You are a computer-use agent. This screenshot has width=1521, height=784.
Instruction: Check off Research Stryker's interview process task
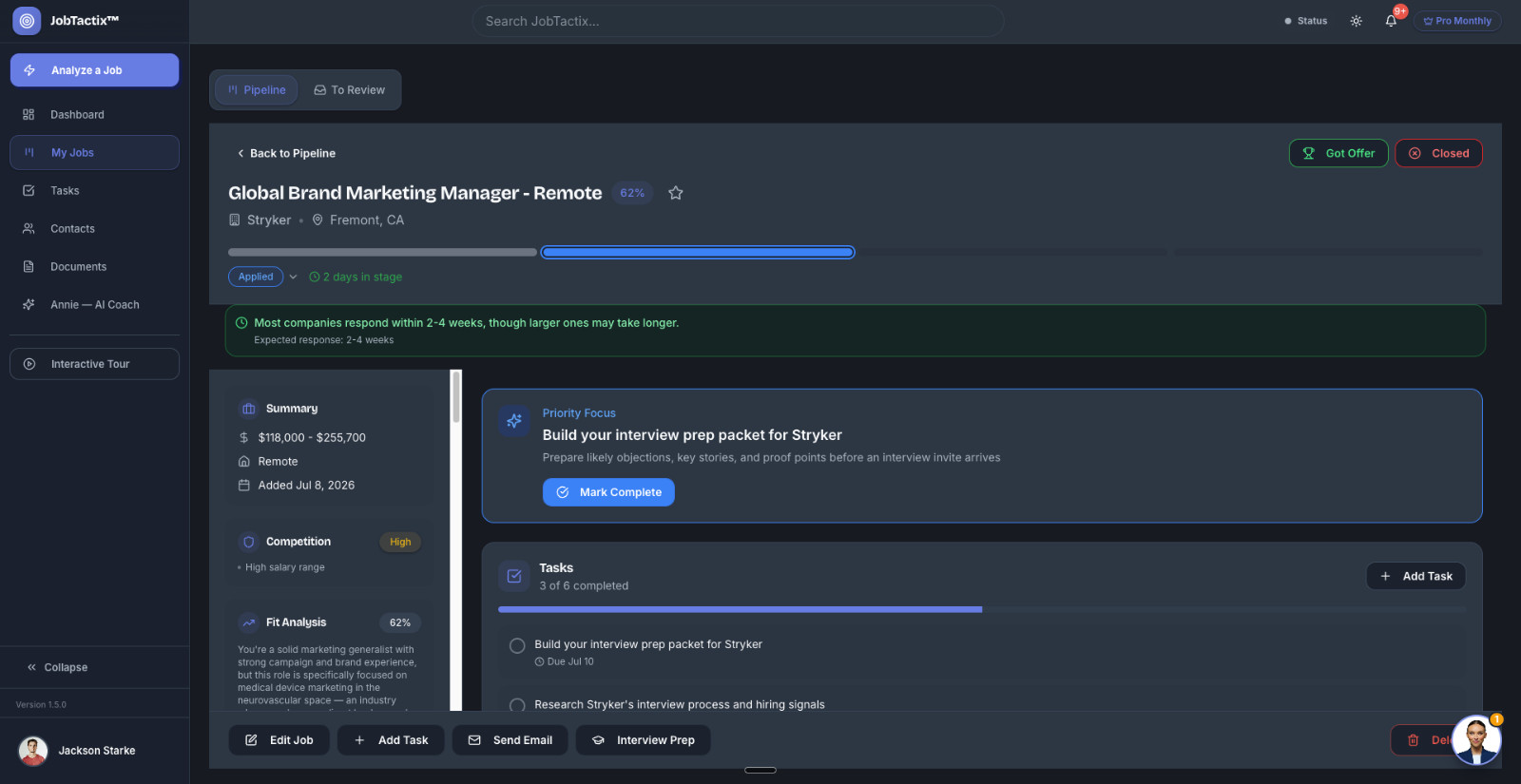pyautogui.click(x=517, y=705)
